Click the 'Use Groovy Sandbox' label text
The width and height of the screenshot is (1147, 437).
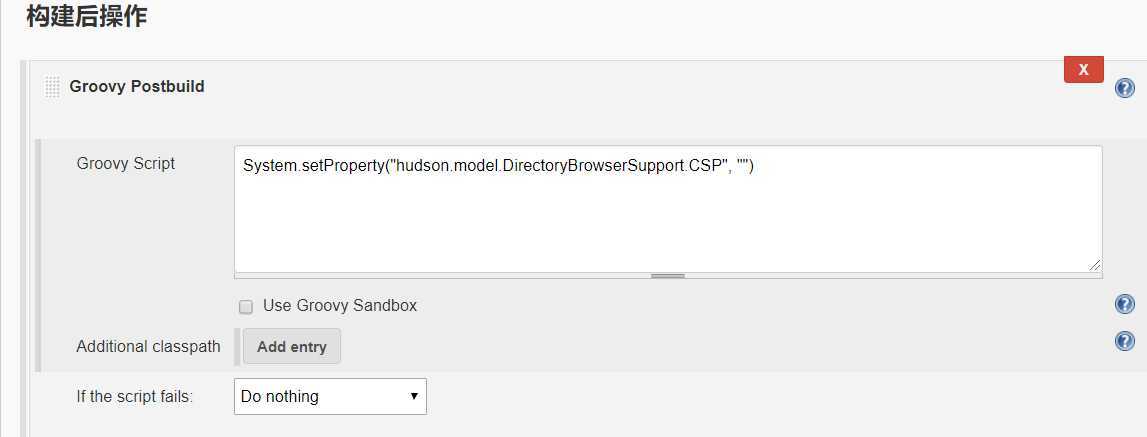[339, 305]
